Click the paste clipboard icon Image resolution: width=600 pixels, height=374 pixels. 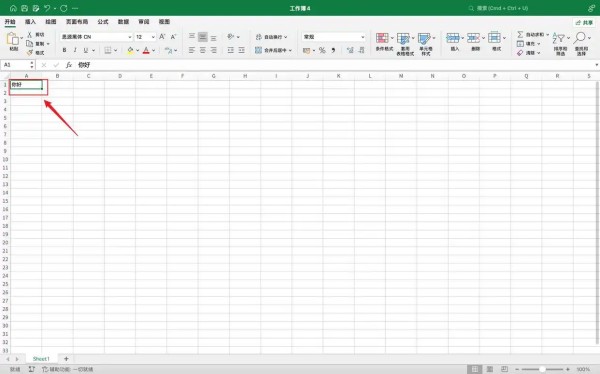(x=13, y=39)
